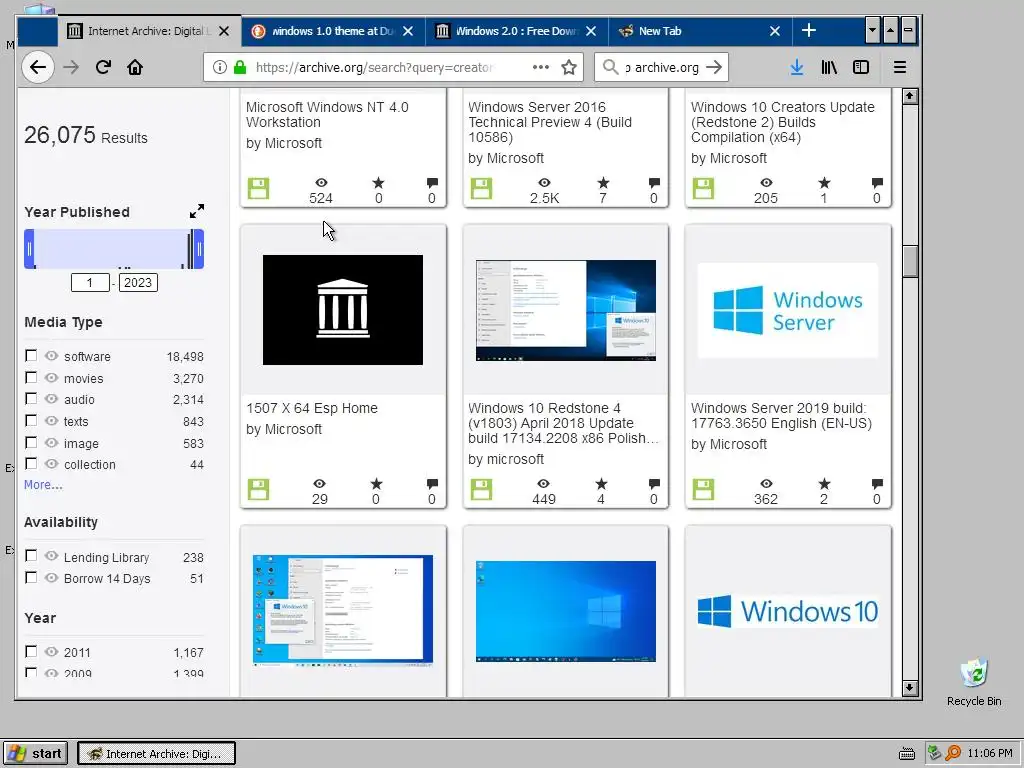Viewport: 1024px width, 768px height.
Task: Open the library bookshelf icon
Action: coord(829,67)
